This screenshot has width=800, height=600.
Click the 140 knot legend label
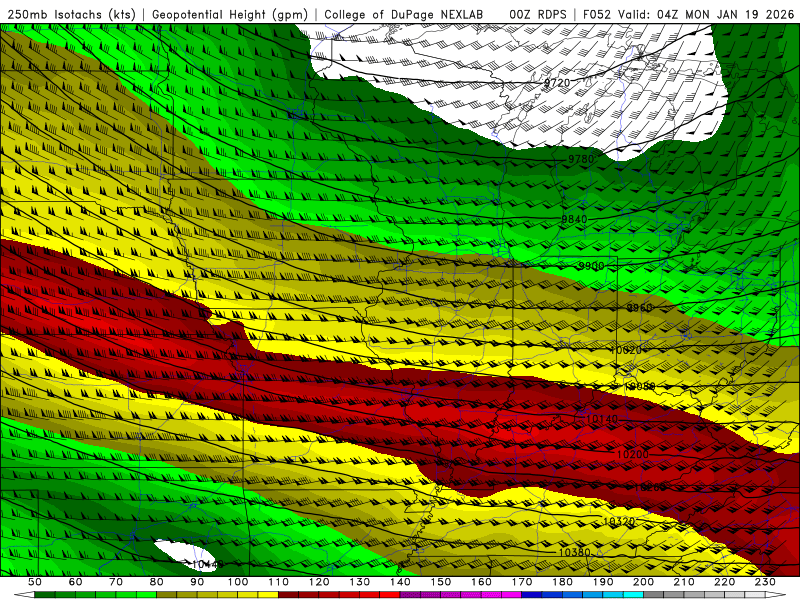(400, 582)
